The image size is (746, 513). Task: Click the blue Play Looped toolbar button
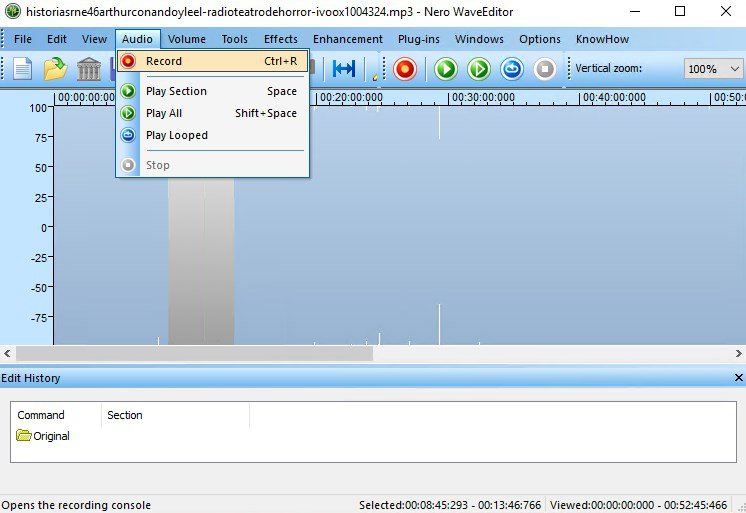tap(512, 69)
